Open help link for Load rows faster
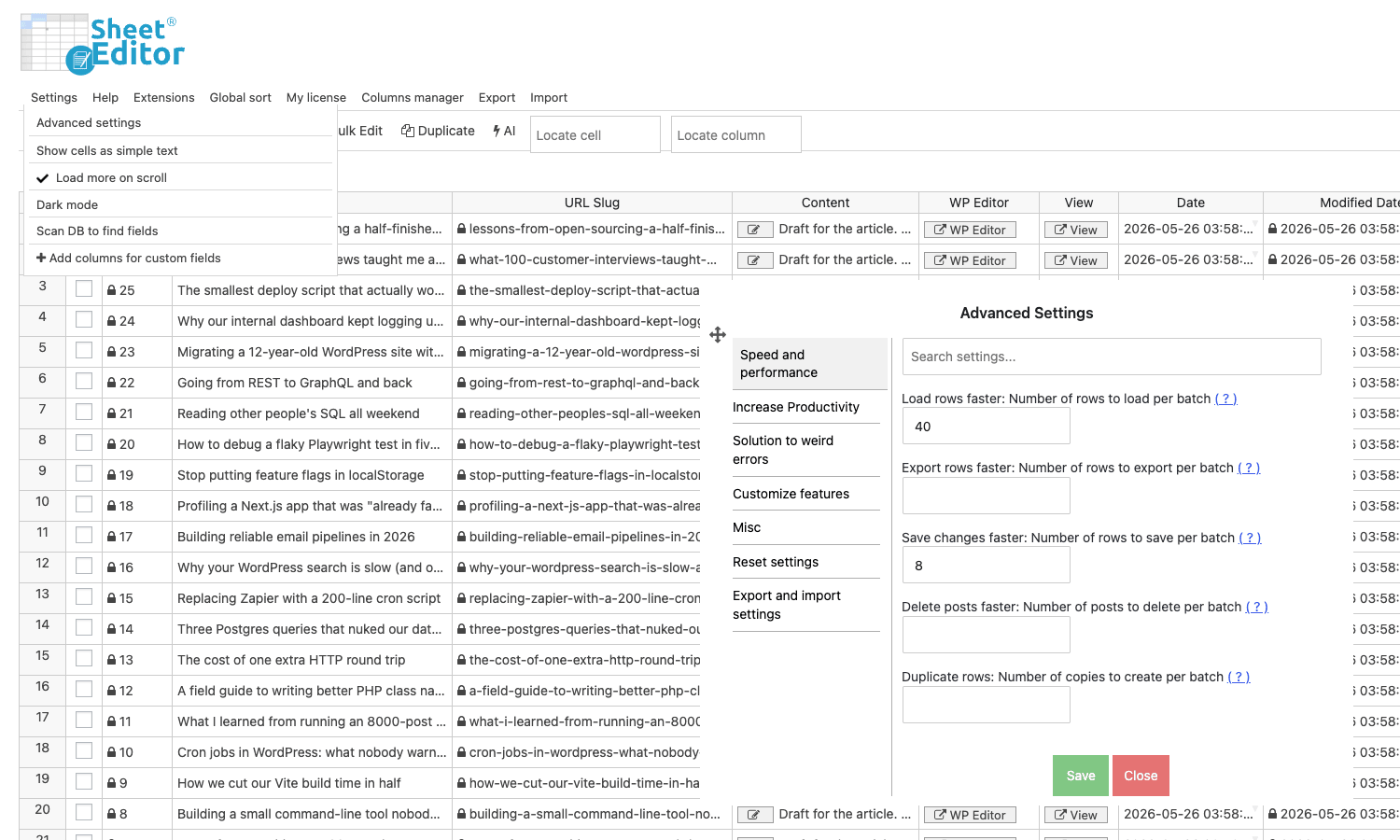This screenshot has width=1400, height=840. pos(1225,399)
